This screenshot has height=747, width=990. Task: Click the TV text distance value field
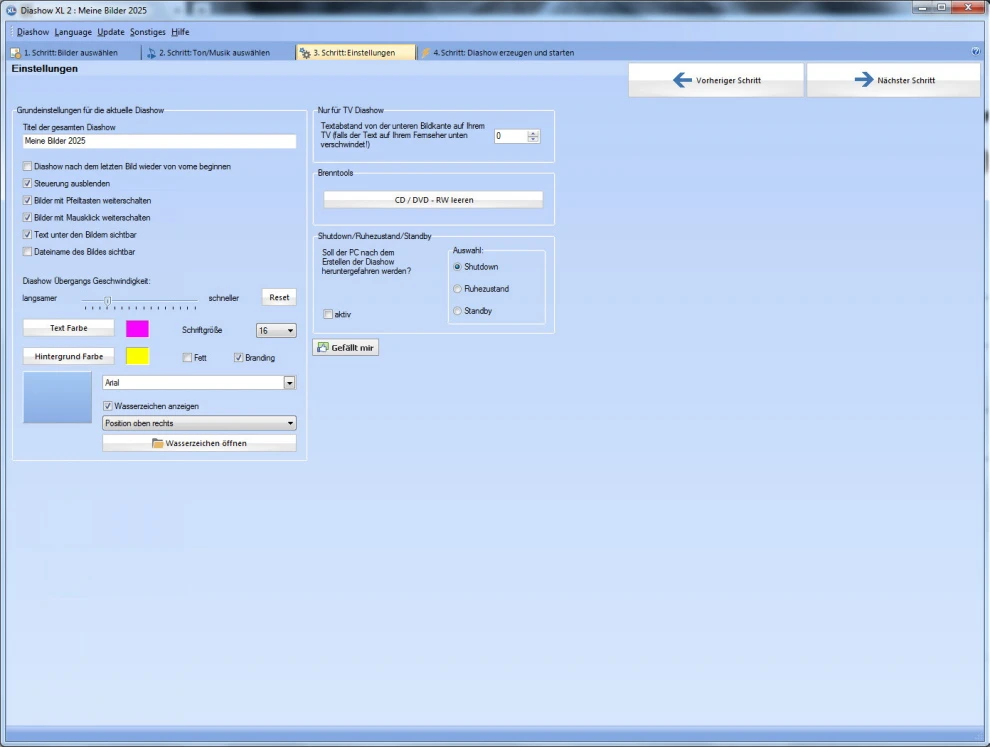pos(511,136)
